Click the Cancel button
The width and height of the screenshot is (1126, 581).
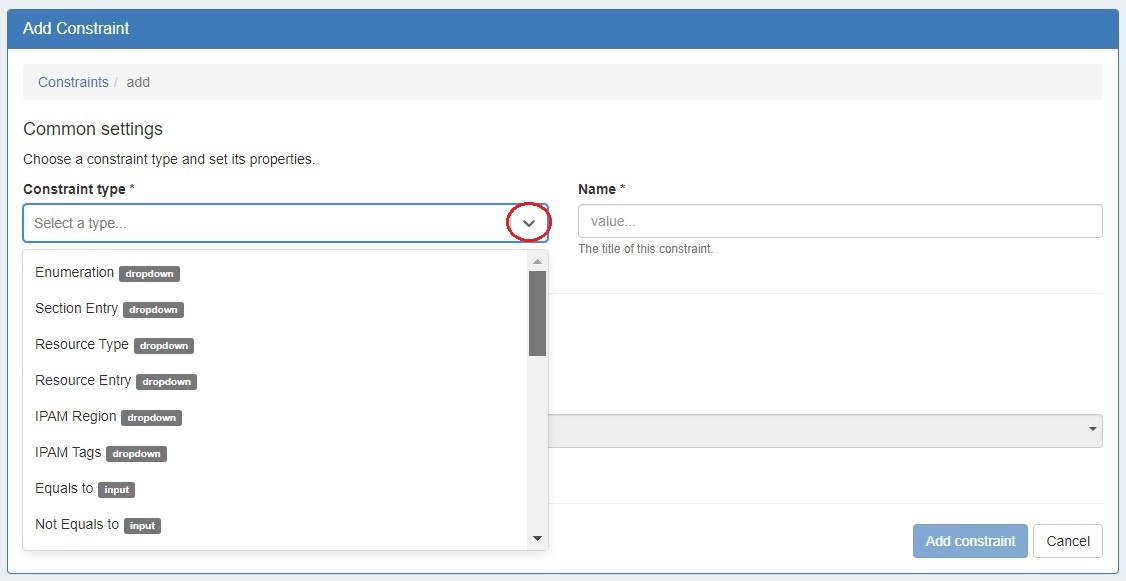point(1067,541)
